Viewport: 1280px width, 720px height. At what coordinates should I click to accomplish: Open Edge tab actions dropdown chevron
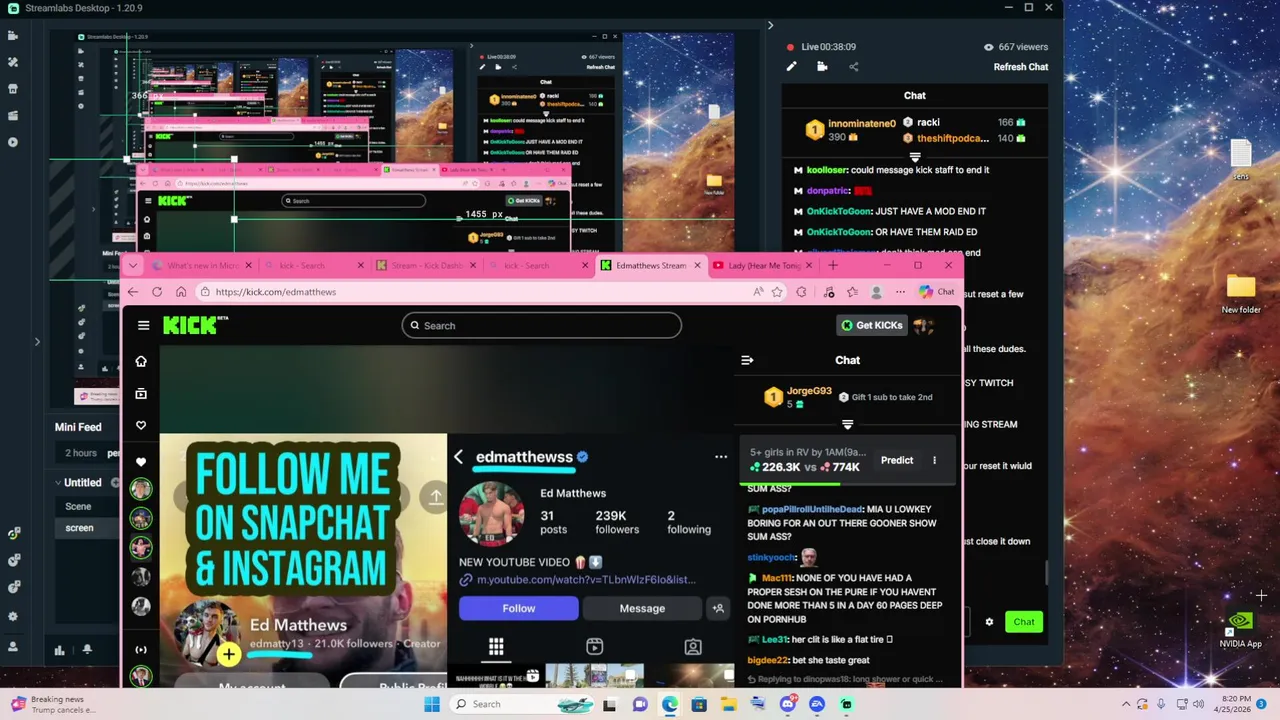[133, 265]
